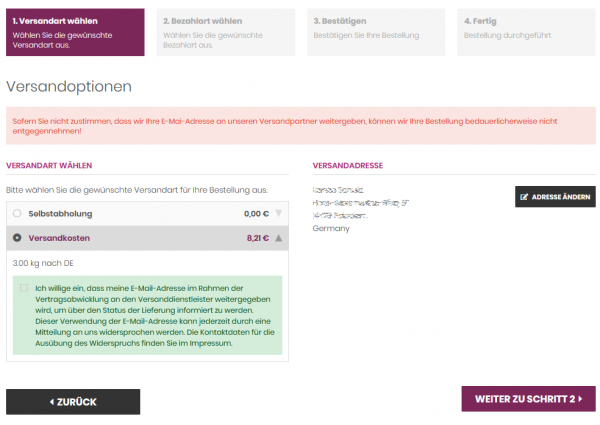Select the Selbstabholung radio button

pos(17,213)
